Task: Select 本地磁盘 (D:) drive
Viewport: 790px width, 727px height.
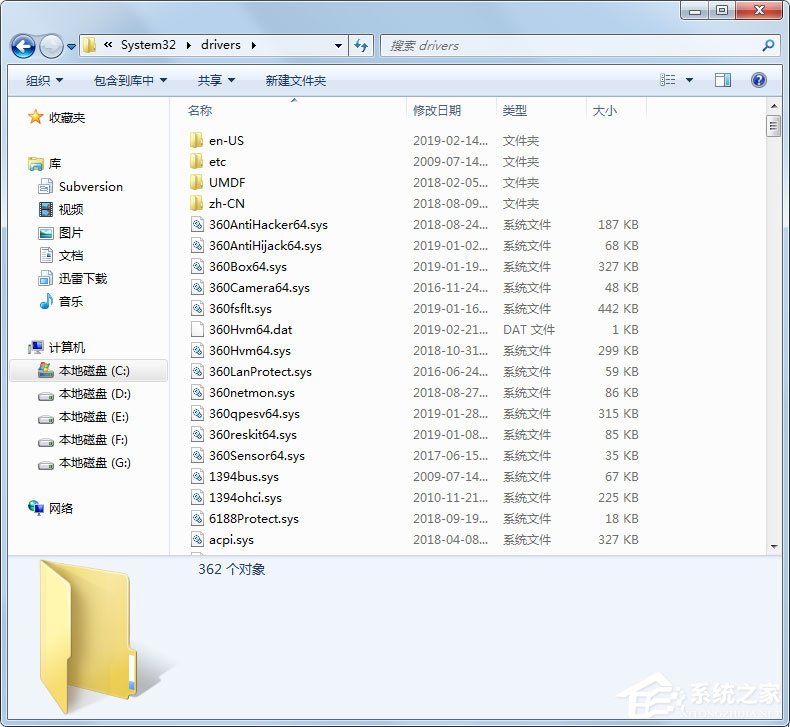Action: (x=94, y=393)
